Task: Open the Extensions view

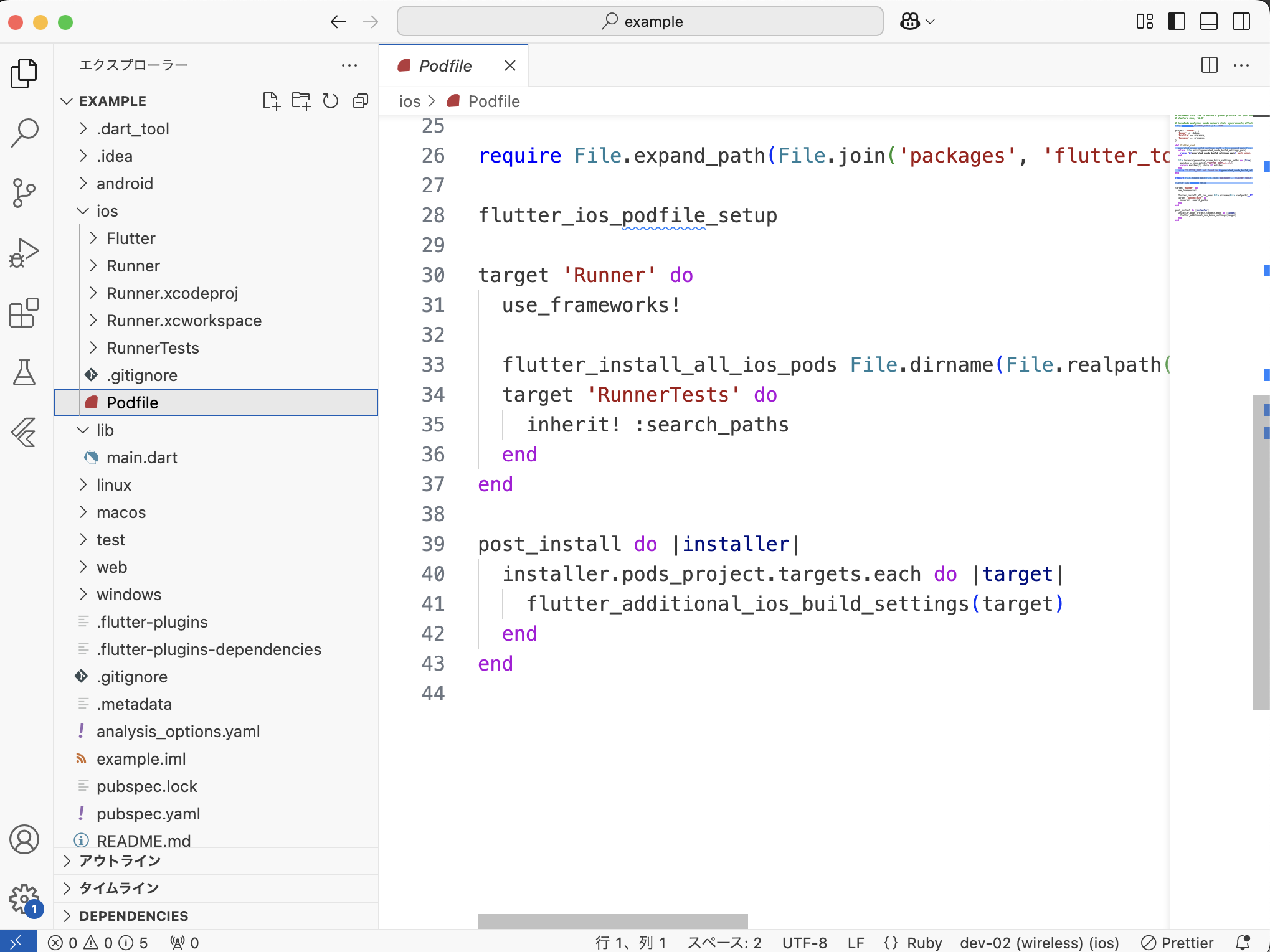Action: [x=24, y=313]
